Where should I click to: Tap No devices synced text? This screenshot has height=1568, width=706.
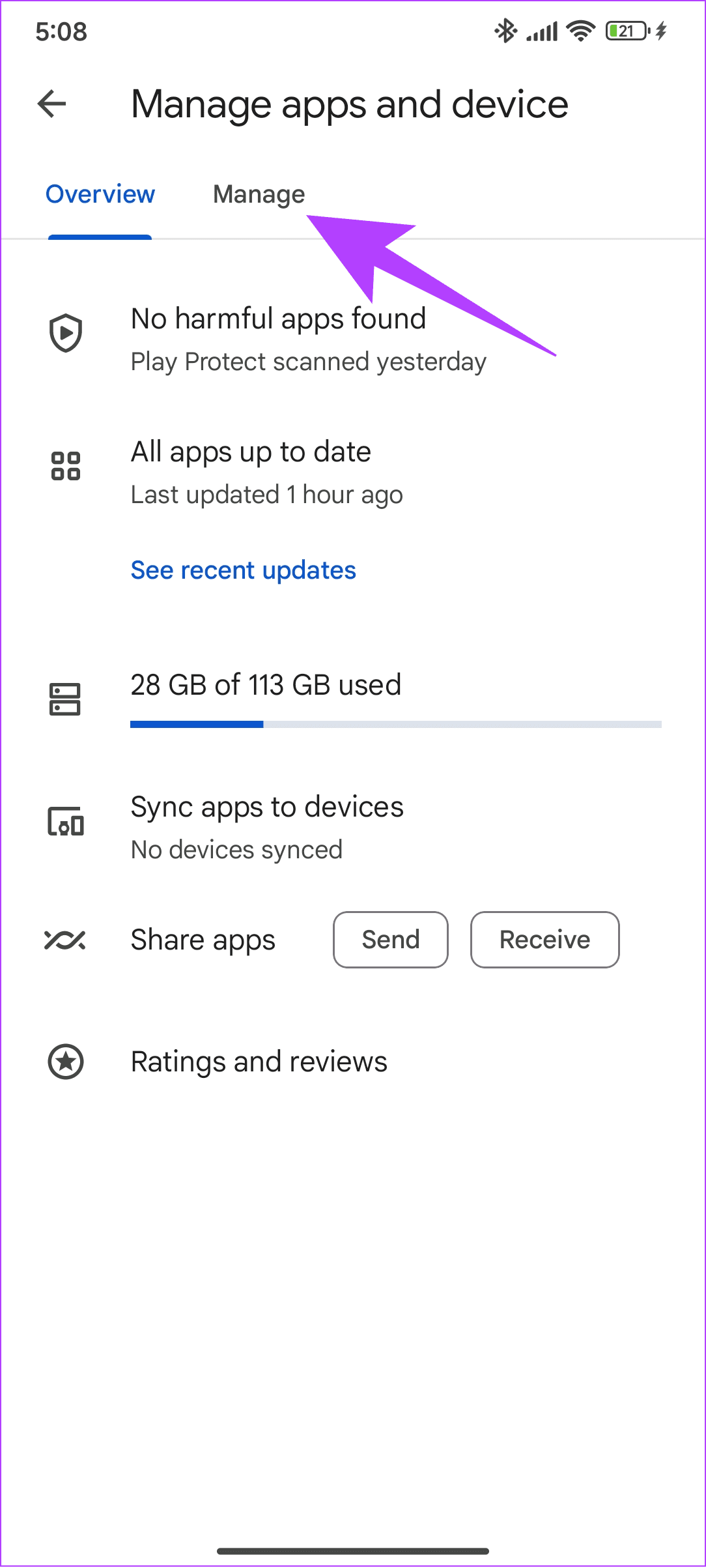(x=237, y=850)
